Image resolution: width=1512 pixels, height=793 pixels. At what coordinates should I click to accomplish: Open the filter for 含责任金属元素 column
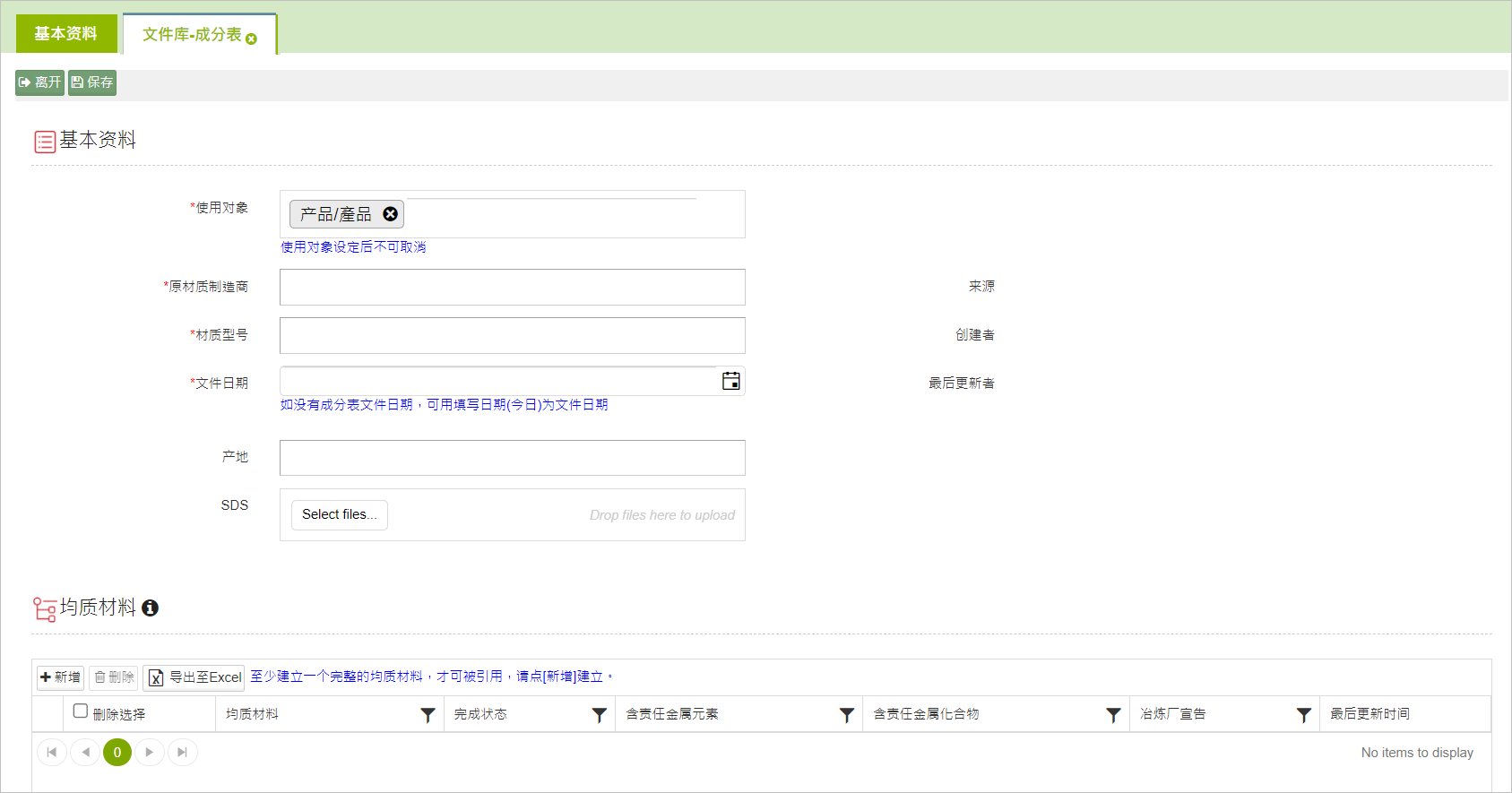(x=847, y=715)
